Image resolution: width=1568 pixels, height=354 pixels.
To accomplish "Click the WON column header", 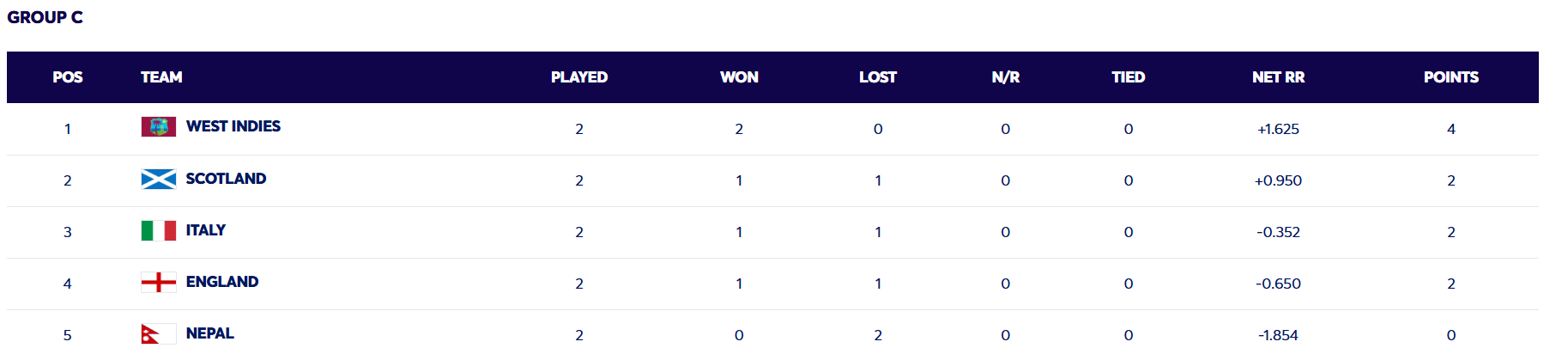I will tap(739, 77).
